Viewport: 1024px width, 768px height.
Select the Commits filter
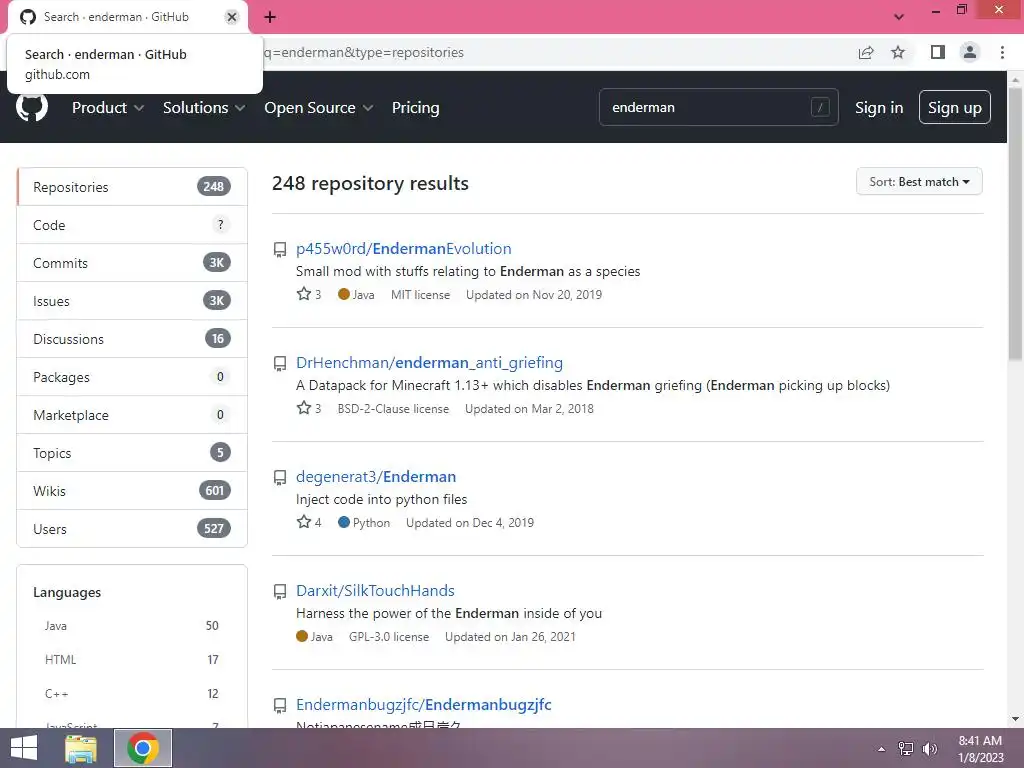(132, 263)
